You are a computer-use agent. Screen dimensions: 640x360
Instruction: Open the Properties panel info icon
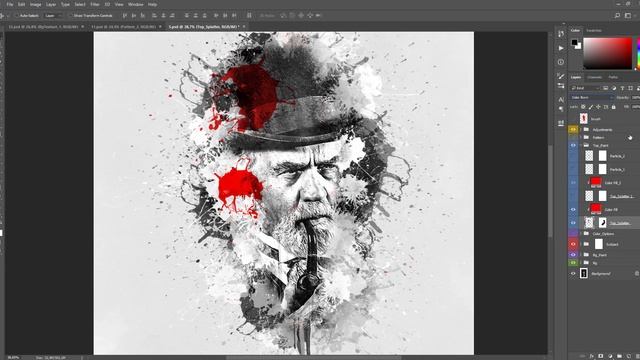(561, 62)
